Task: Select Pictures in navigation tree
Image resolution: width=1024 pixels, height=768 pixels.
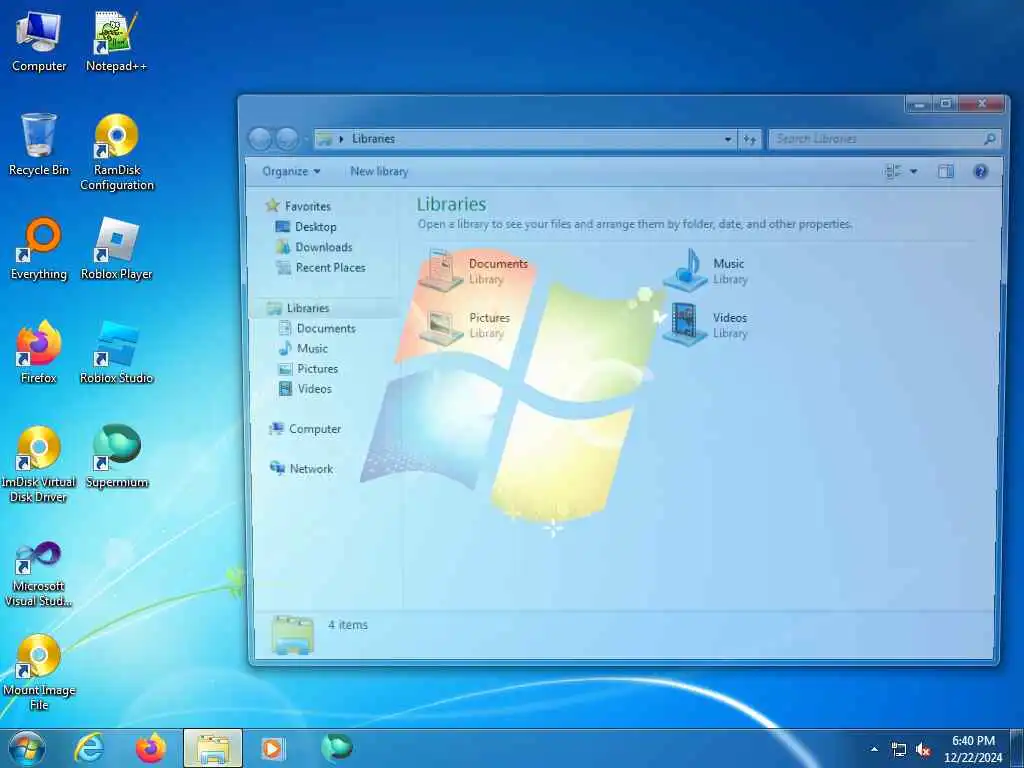Action: coord(308,369)
